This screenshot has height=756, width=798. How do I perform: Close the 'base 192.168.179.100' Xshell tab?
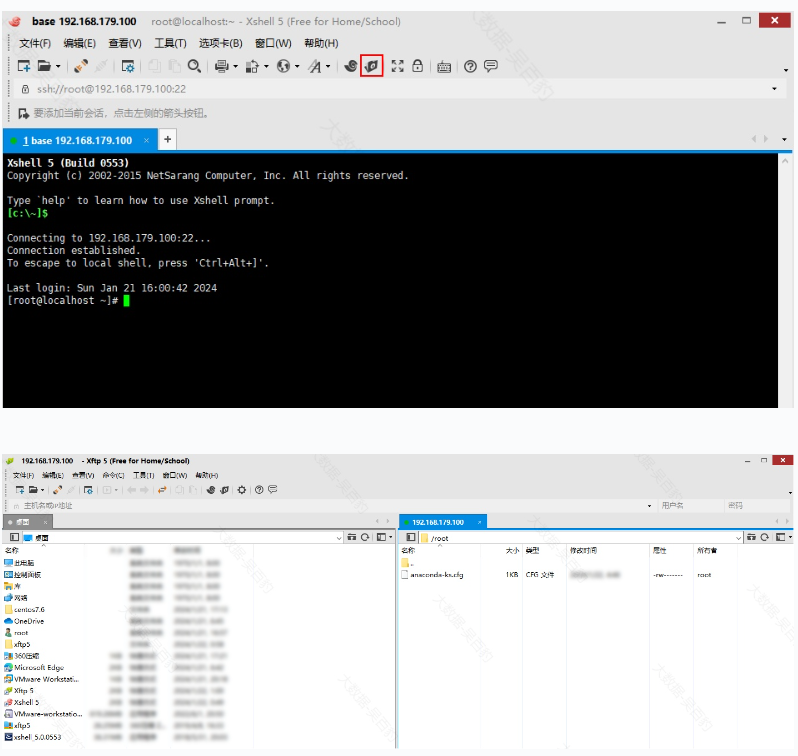147,141
